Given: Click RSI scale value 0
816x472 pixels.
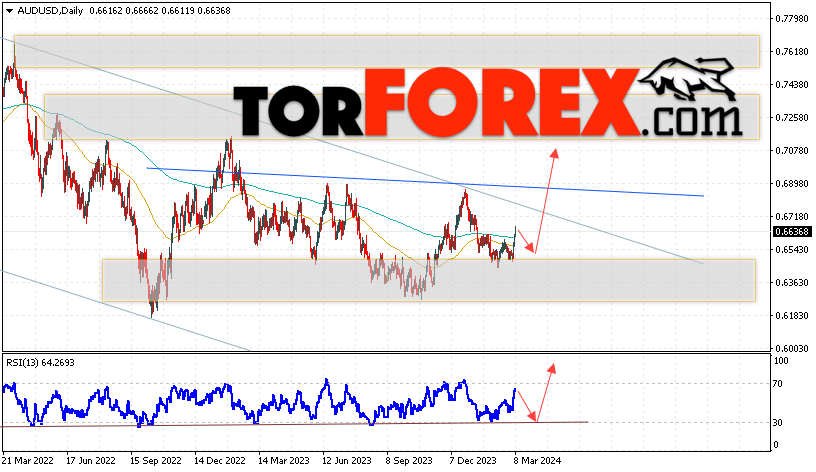Looking at the screenshot, I should tap(776, 445).
